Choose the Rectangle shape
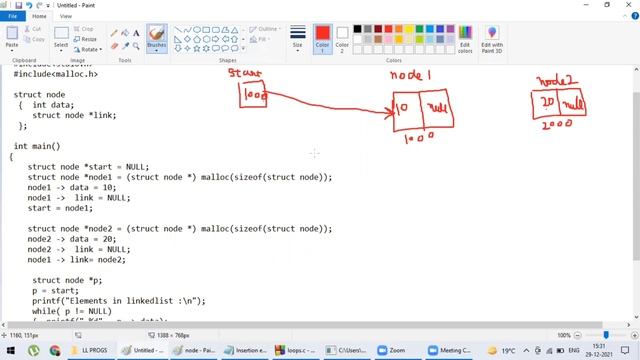This screenshot has width=640, height=360. tap(206, 30)
